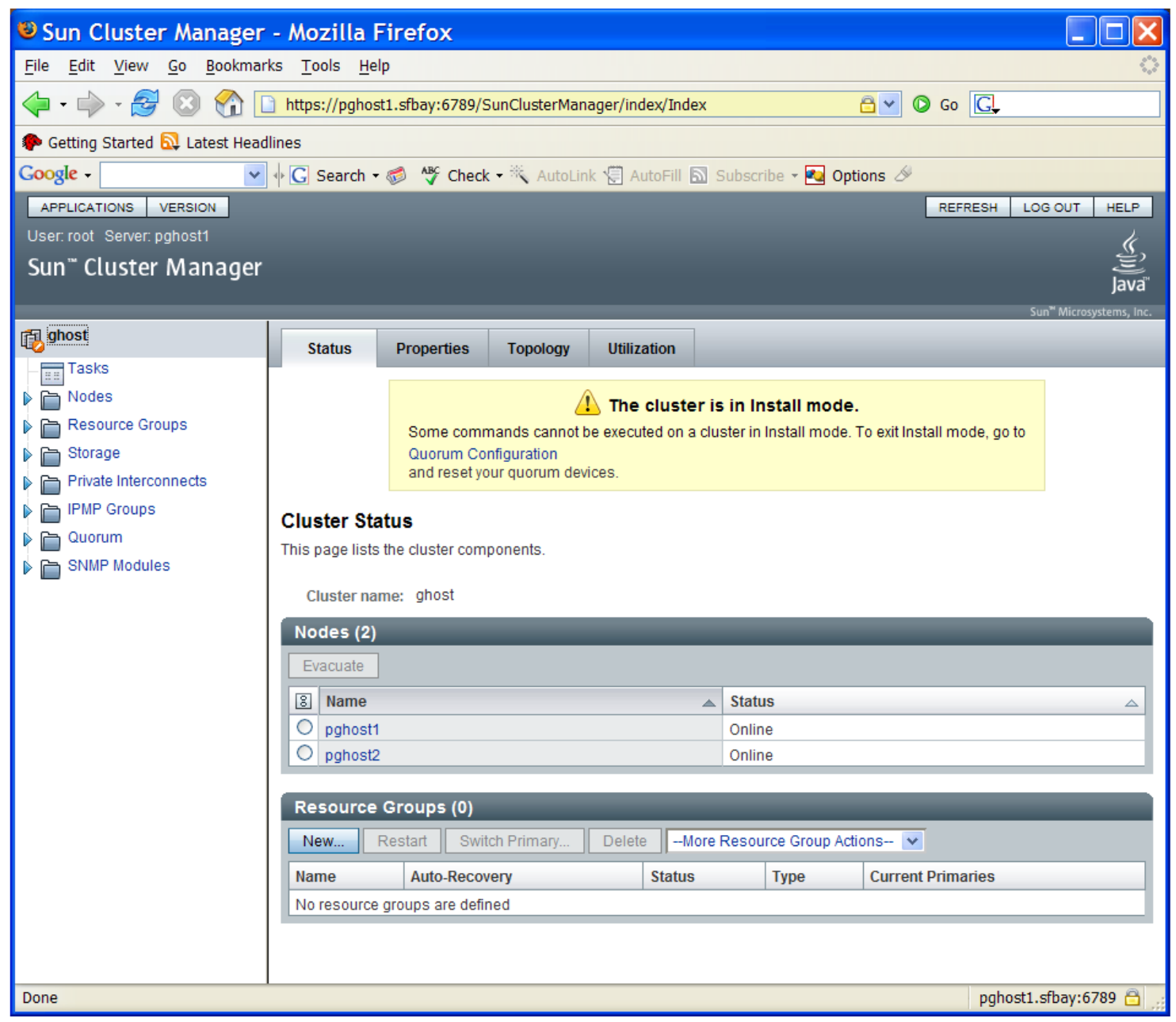The height and width of the screenshot is (1022, 1176).
Task: Click the Nodes folder icon
Action: tap(51, 399)
